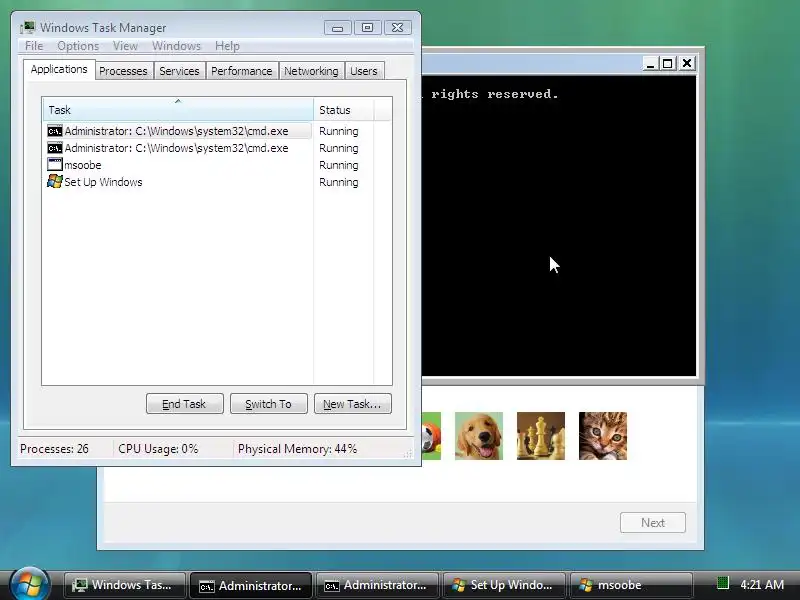Maximize the command prompt window
Viewport: 800px width, 600px height.
(668, 63)
